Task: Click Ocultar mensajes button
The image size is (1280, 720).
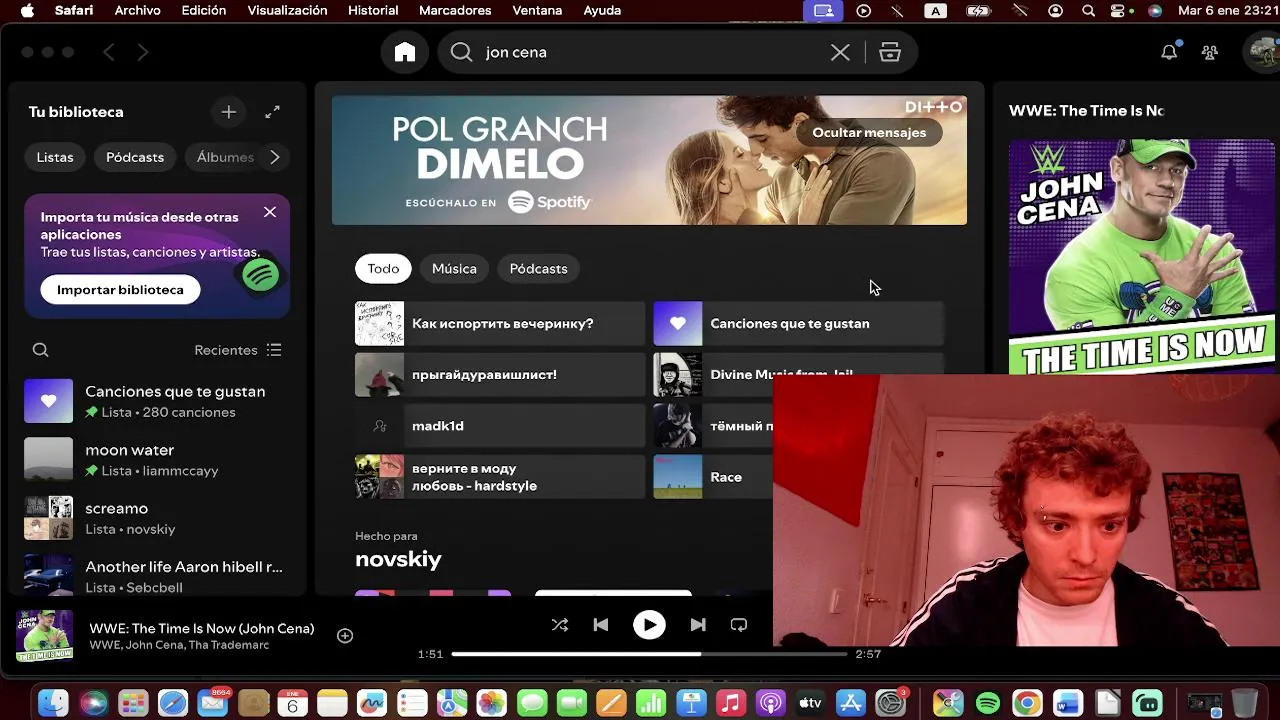Action: [869, 132]
